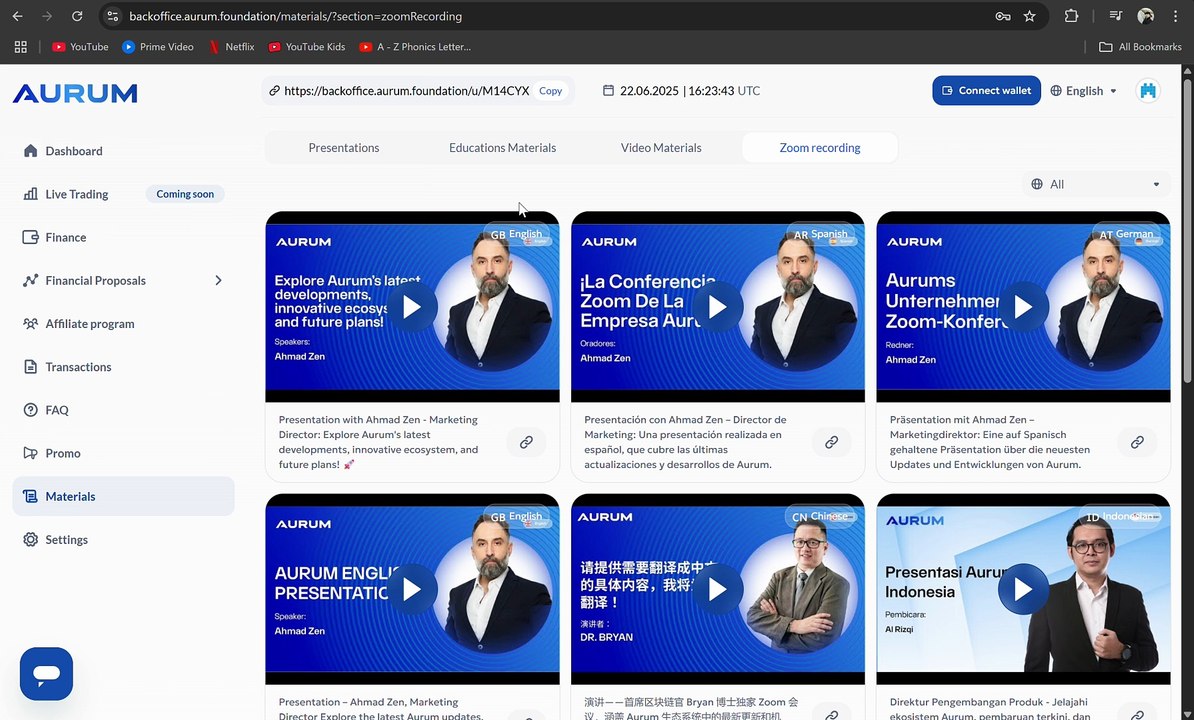Open site info icon in address bar
The height and width of the screenshot is (720, 1194).
tap(112, 16)
